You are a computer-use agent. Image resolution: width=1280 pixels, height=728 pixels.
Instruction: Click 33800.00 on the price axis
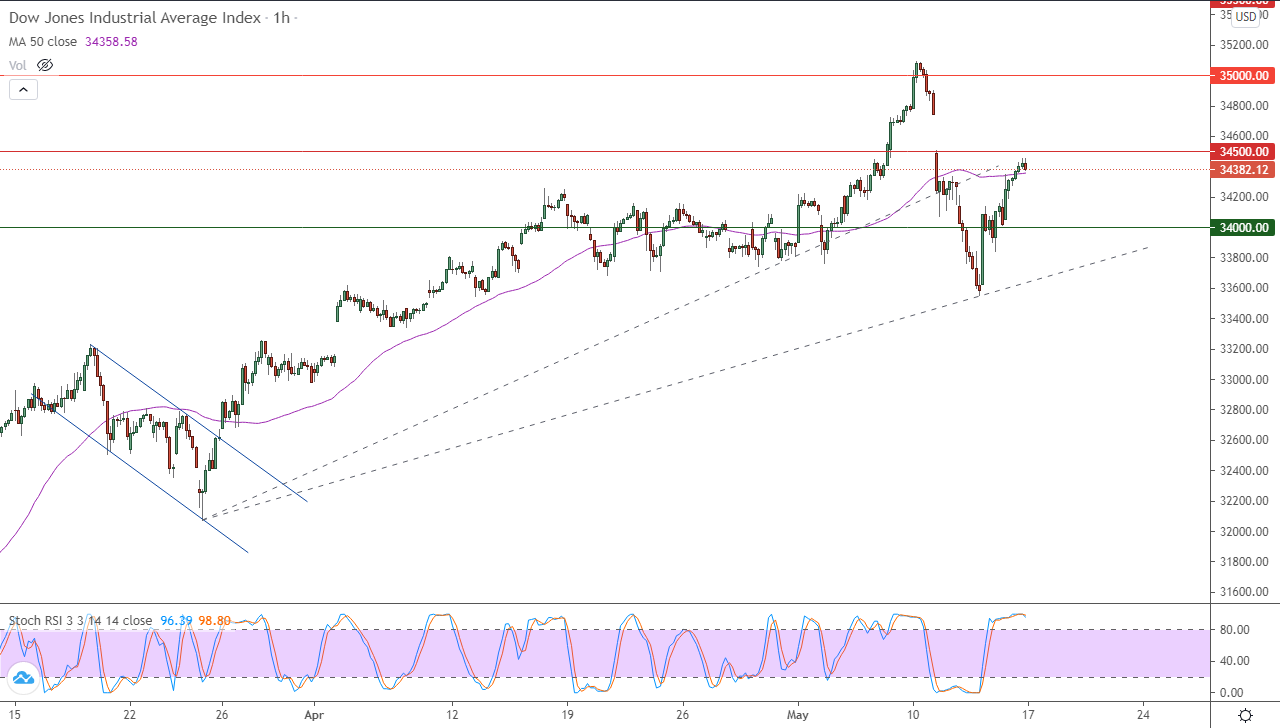pyautogui.click(x=1242, y=257)
